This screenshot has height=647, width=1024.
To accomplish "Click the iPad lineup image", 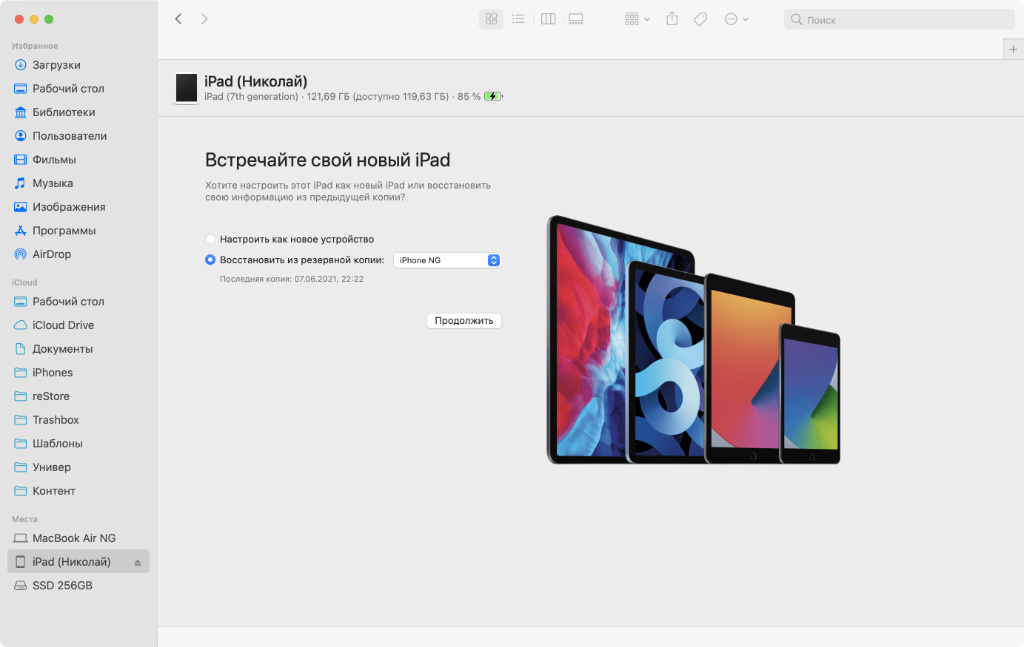I will click(694, 339).
